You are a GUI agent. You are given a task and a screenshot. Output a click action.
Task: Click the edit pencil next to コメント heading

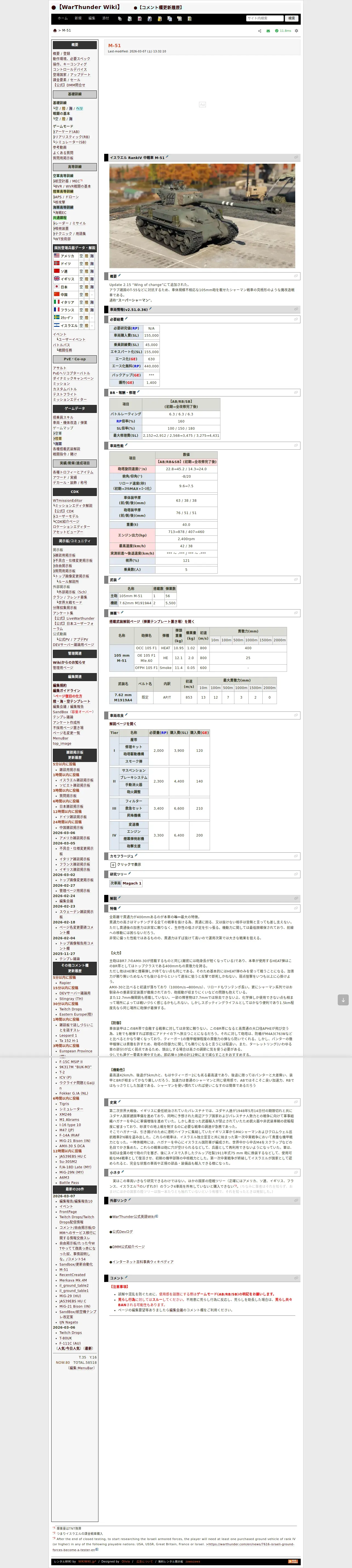tap(127, 1278)
